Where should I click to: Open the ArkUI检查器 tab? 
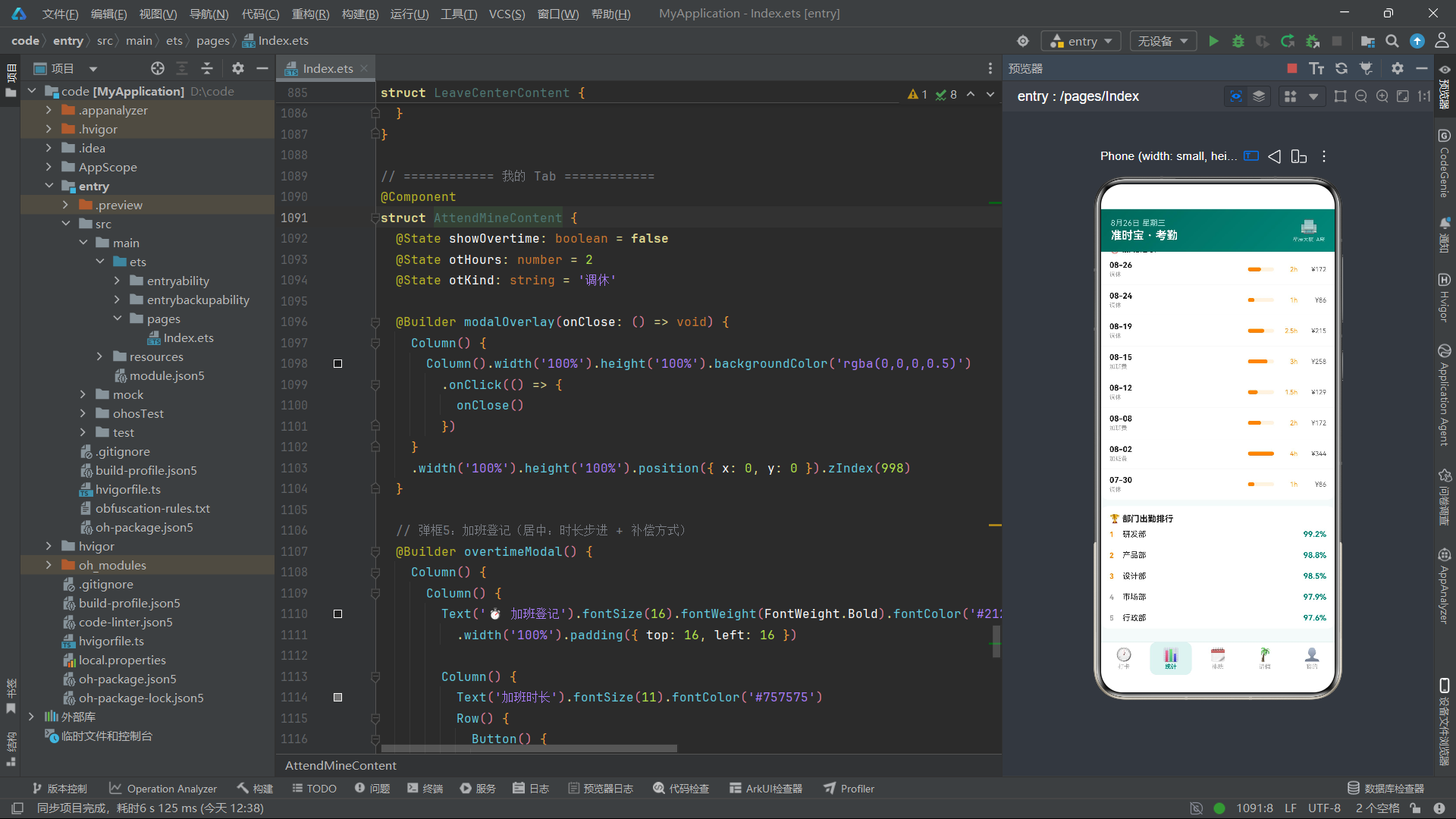[x=766, y=789]
